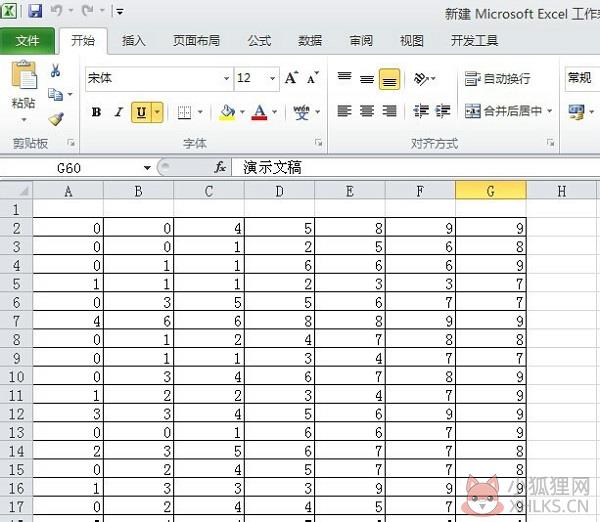Screen dimensions: 600x522
Task: Open the font name dropdown 宋体
Action: (226, 78)
